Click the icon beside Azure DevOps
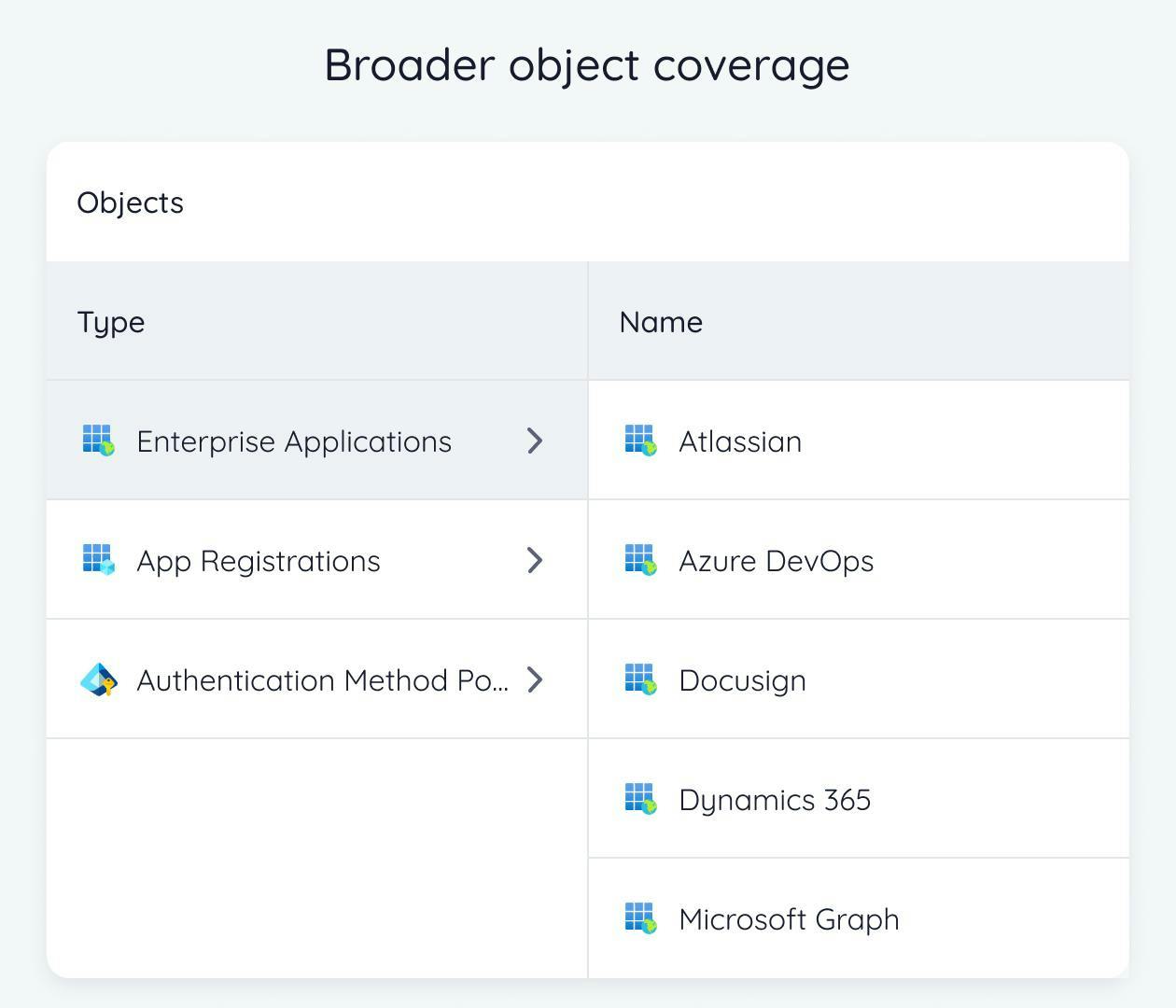Image resolution: width=1176 pixels, height=1008 pixels. pyautogui.click(x=640, y=560)
